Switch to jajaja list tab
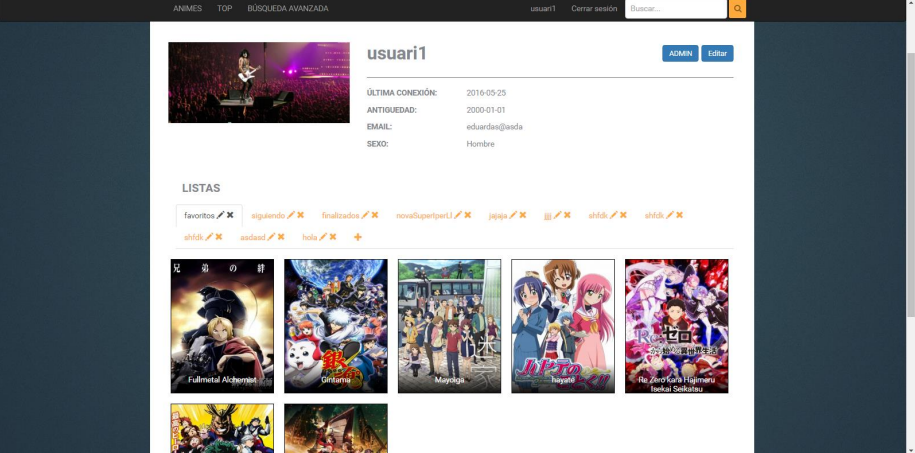This screenshot has width=915, height=453. (x=498, y=215)
